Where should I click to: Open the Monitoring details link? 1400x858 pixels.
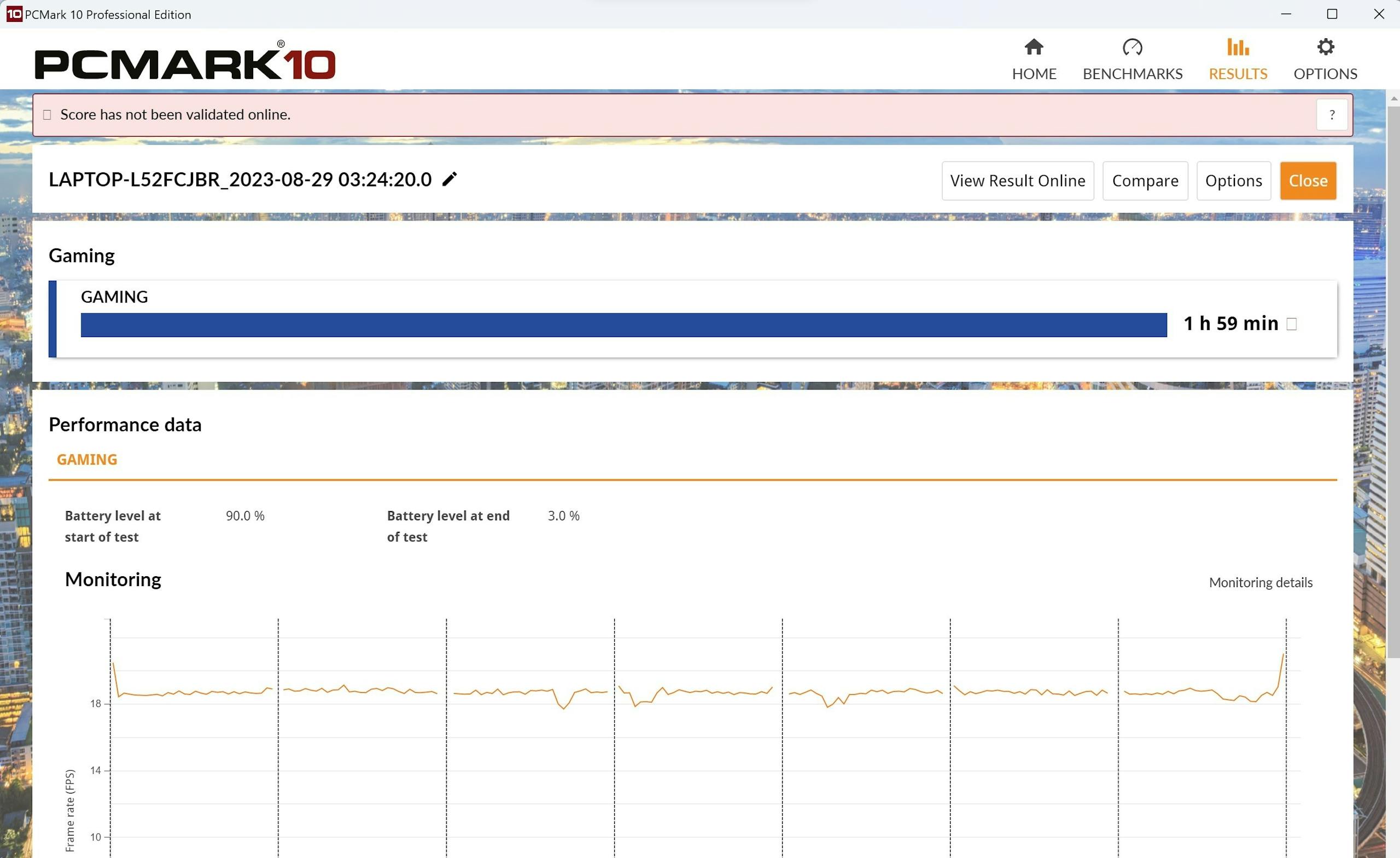1260,582
